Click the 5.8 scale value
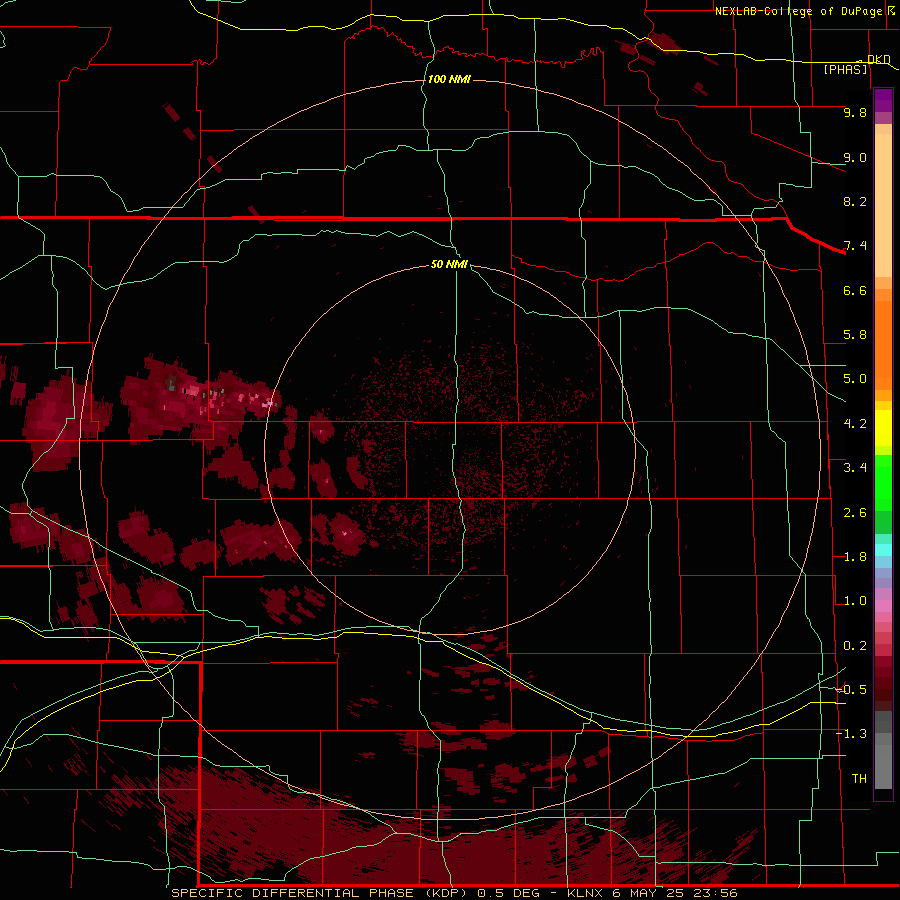This screenshot has height=900, width=900. point(855,335)
